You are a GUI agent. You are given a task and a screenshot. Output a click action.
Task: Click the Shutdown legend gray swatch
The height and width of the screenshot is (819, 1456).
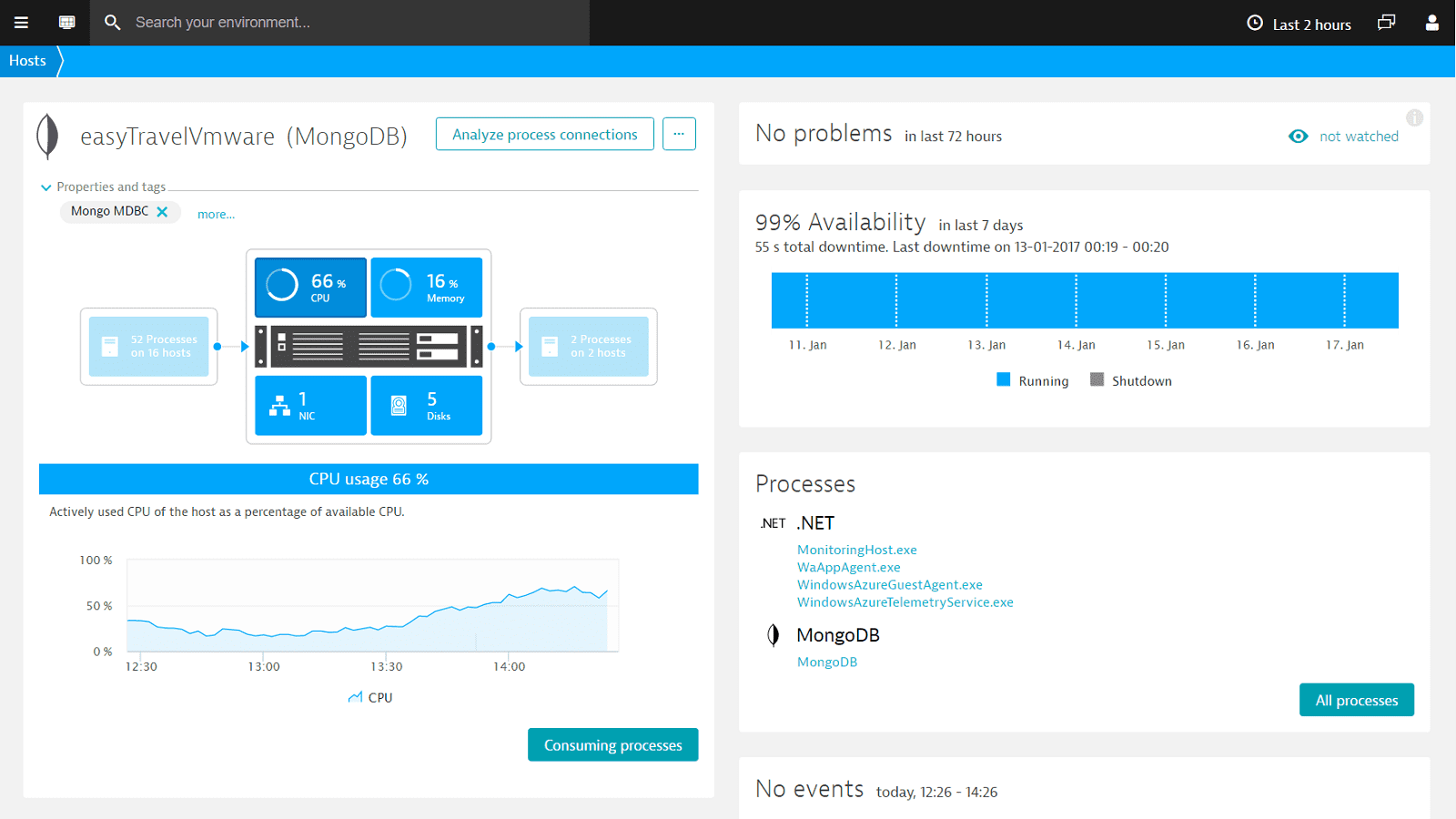tap(1097, 379)
